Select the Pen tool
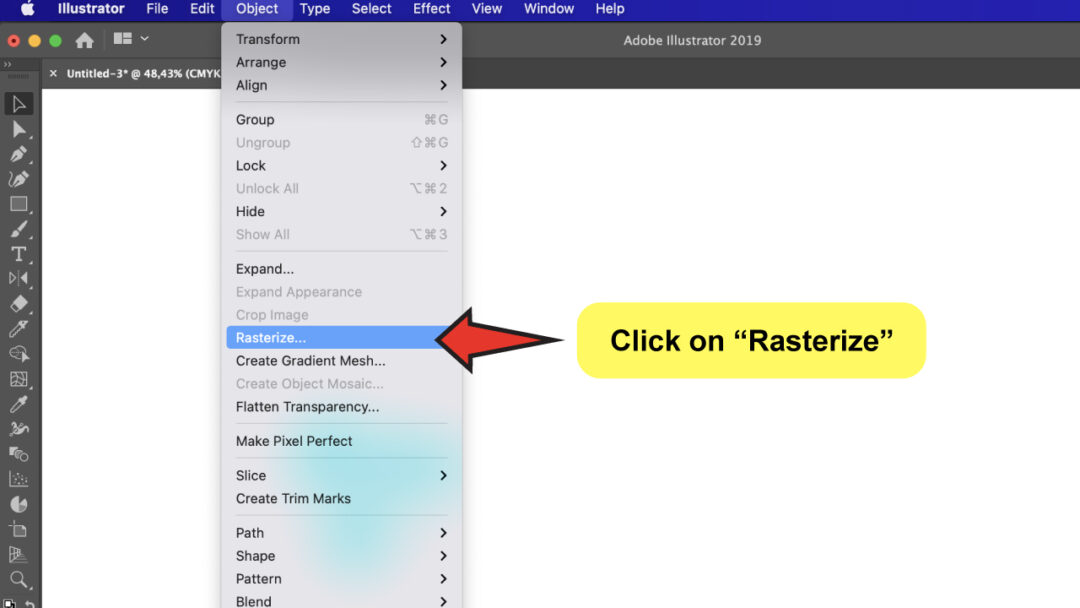The width and height of the screenshot is (1080, 608). pos(18,154)
